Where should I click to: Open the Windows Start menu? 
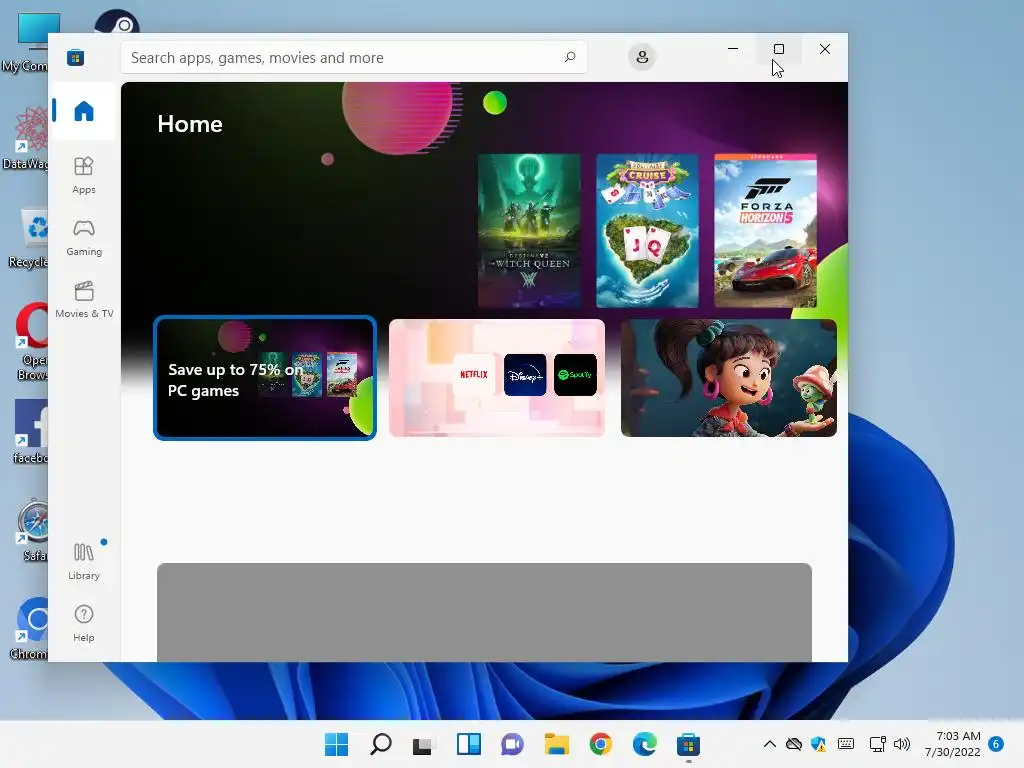tap(336, 744)
